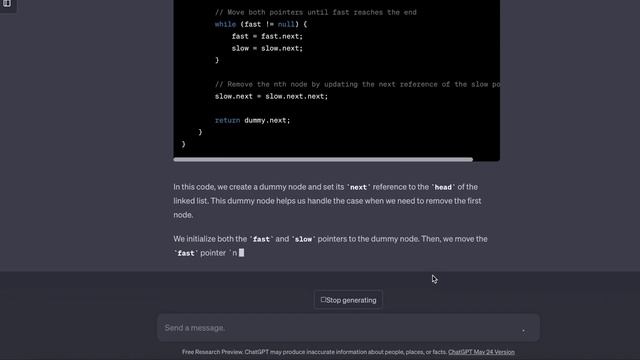The width and height of the screenshot is (640, 360).
Task: Click the 'fast = fast.next;' code line
Action: click(267, 36)
